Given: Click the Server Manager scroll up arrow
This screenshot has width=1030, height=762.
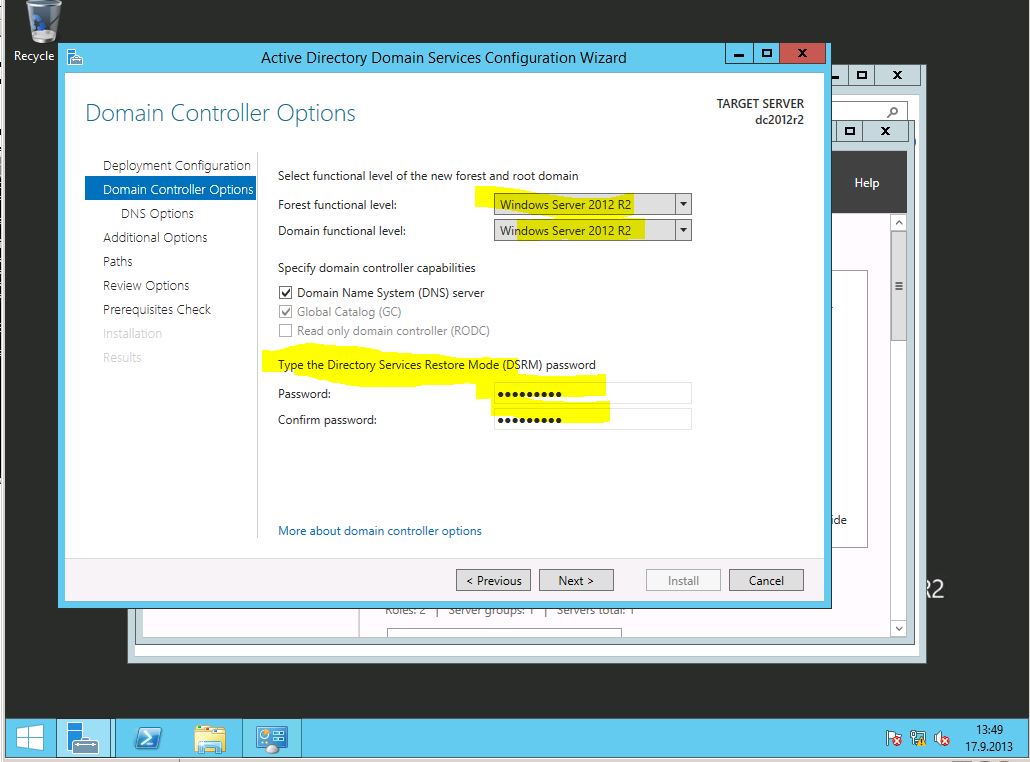Looking at the screenshot, I should pos(899,223).
